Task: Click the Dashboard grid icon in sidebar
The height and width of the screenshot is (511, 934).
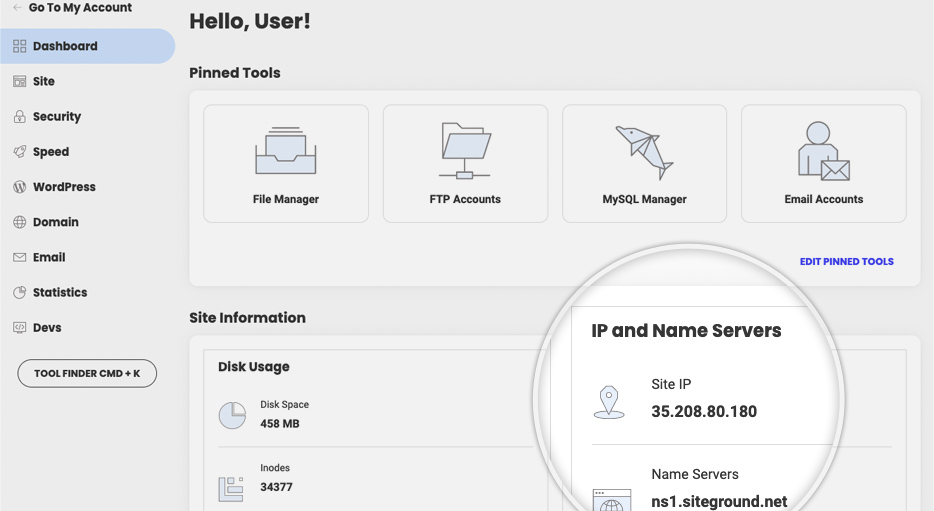Action: tap(20, 46)
